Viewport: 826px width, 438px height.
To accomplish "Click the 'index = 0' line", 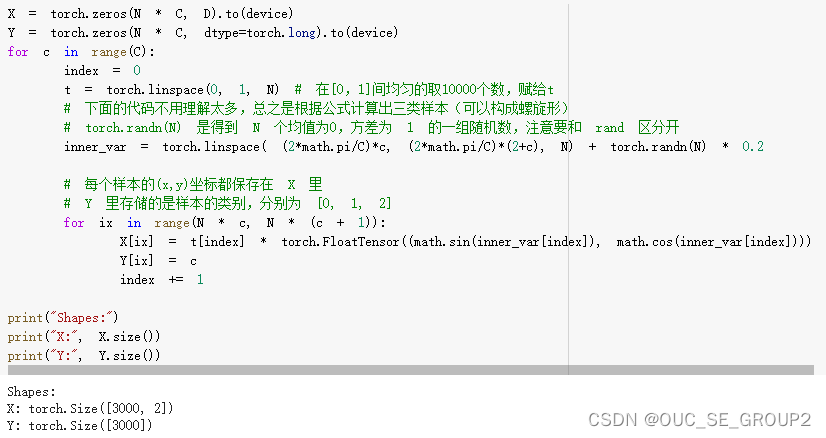I will pyautogui.click(x=102, y=71).
